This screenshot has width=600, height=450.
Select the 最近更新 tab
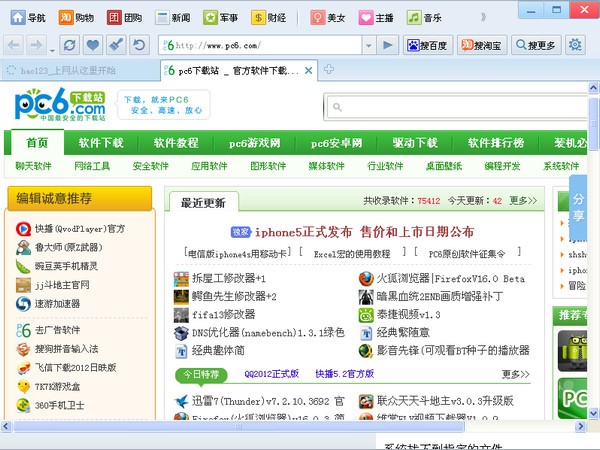click(x=203, y=202)
